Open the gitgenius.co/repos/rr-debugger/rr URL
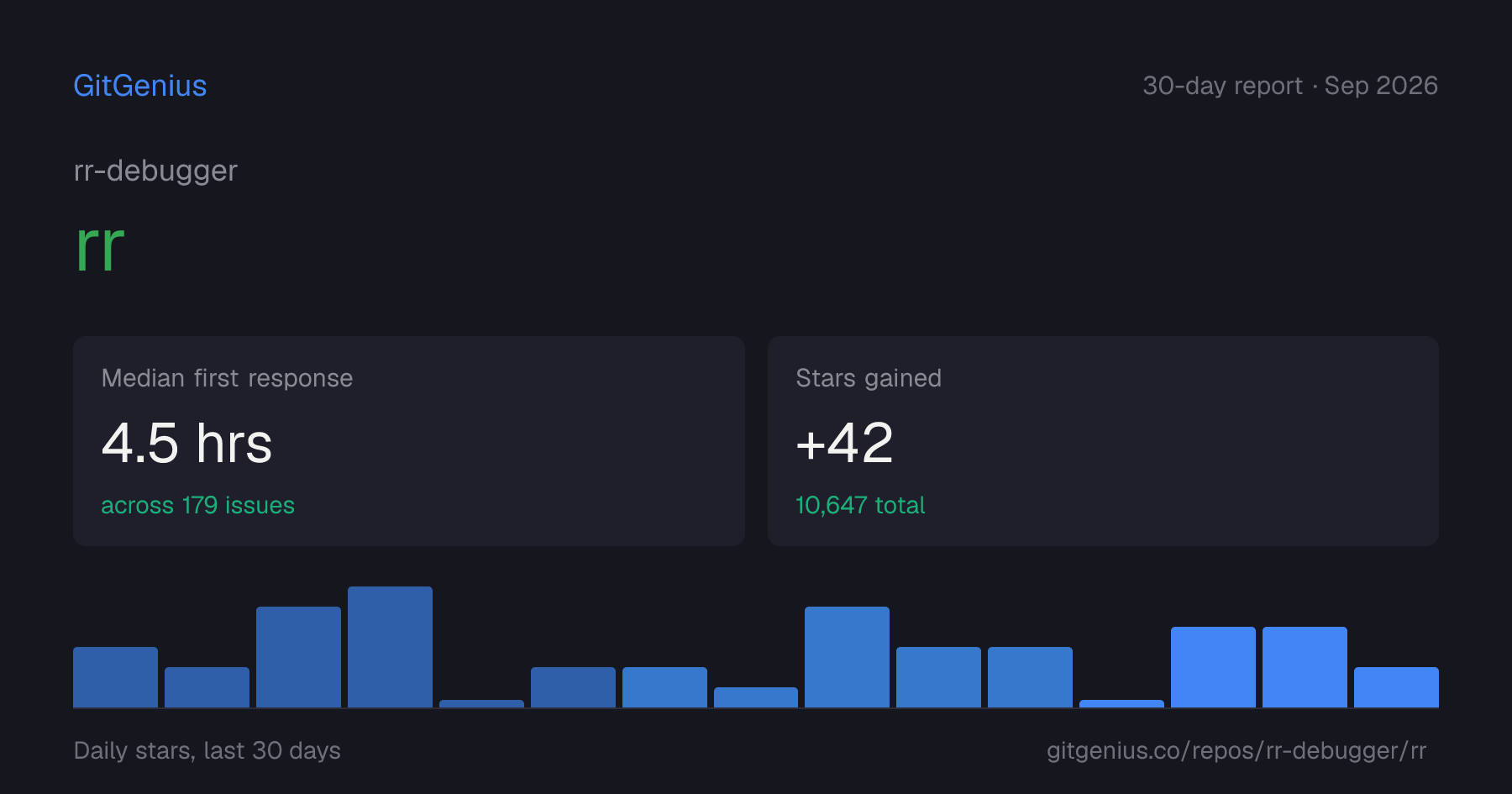The width and height of the screenshot is (1512, 794). click(x=1236, y=750)
